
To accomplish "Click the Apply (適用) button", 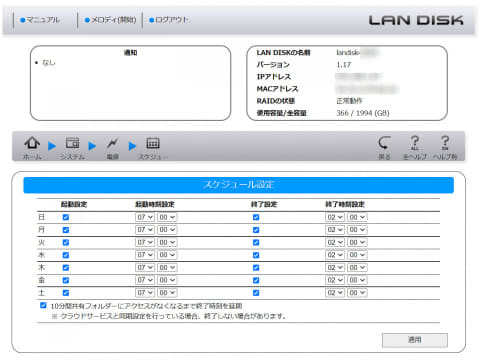I will tap(415, 340).
